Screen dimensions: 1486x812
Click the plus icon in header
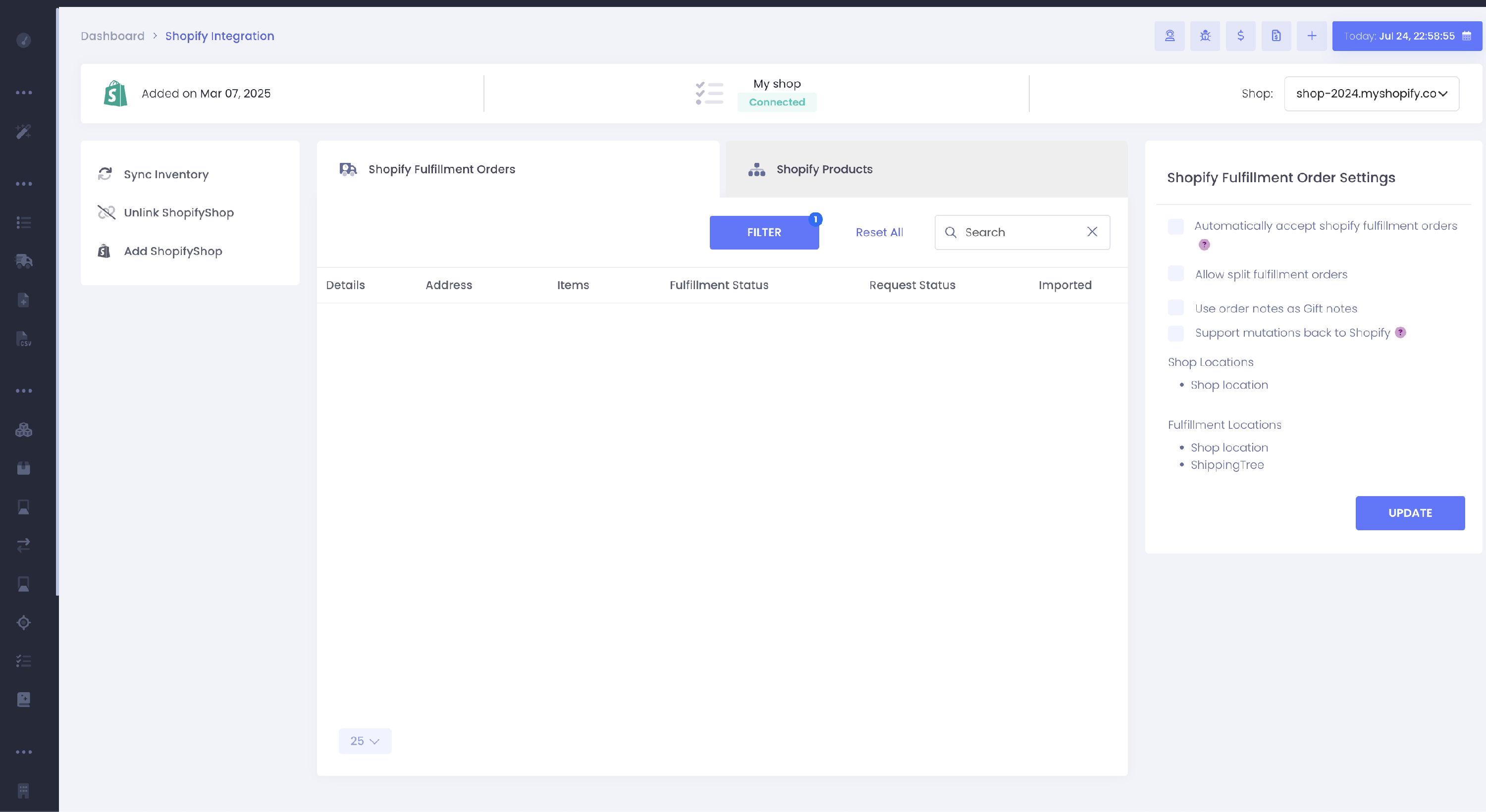1311,36
